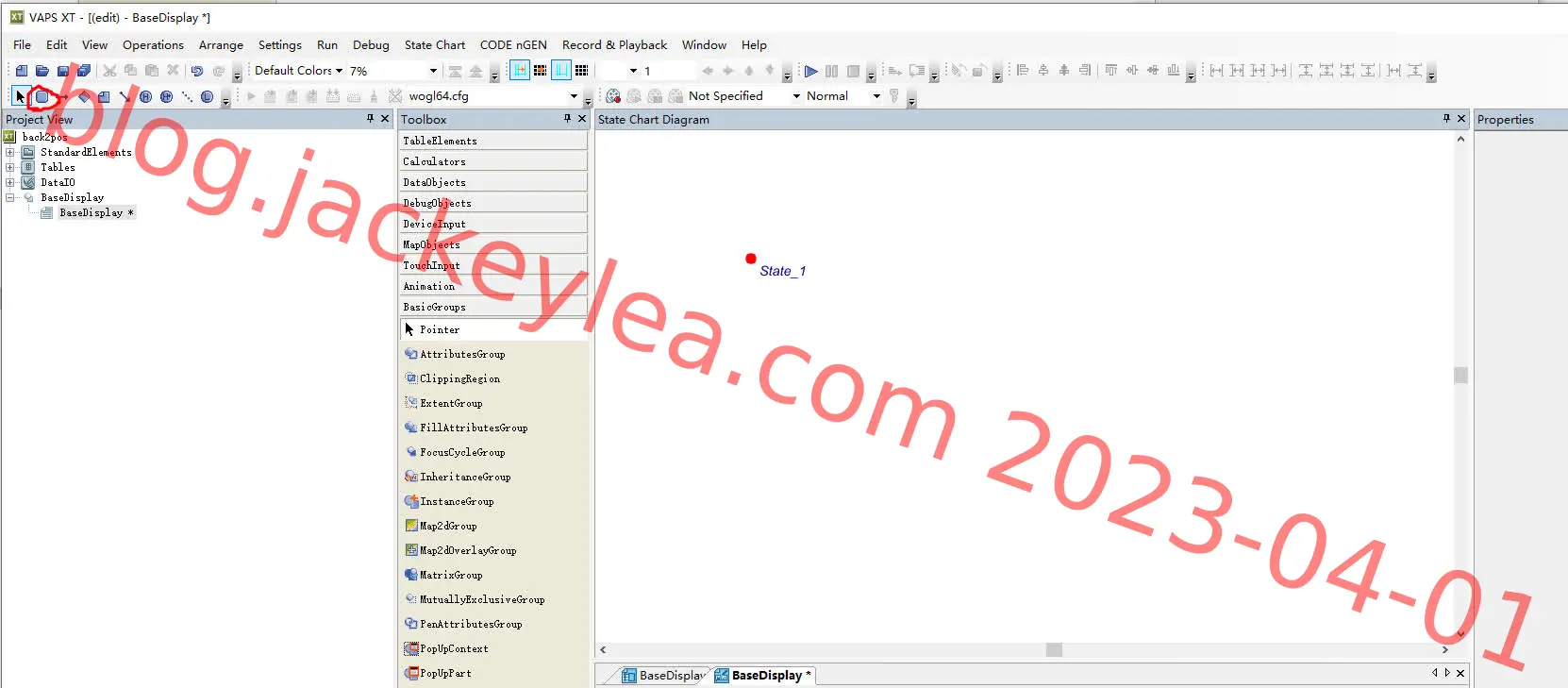This screenshot has height=688, width=1568.
Task: Select the state shape tool circled in red
Action: coord(42,96)
